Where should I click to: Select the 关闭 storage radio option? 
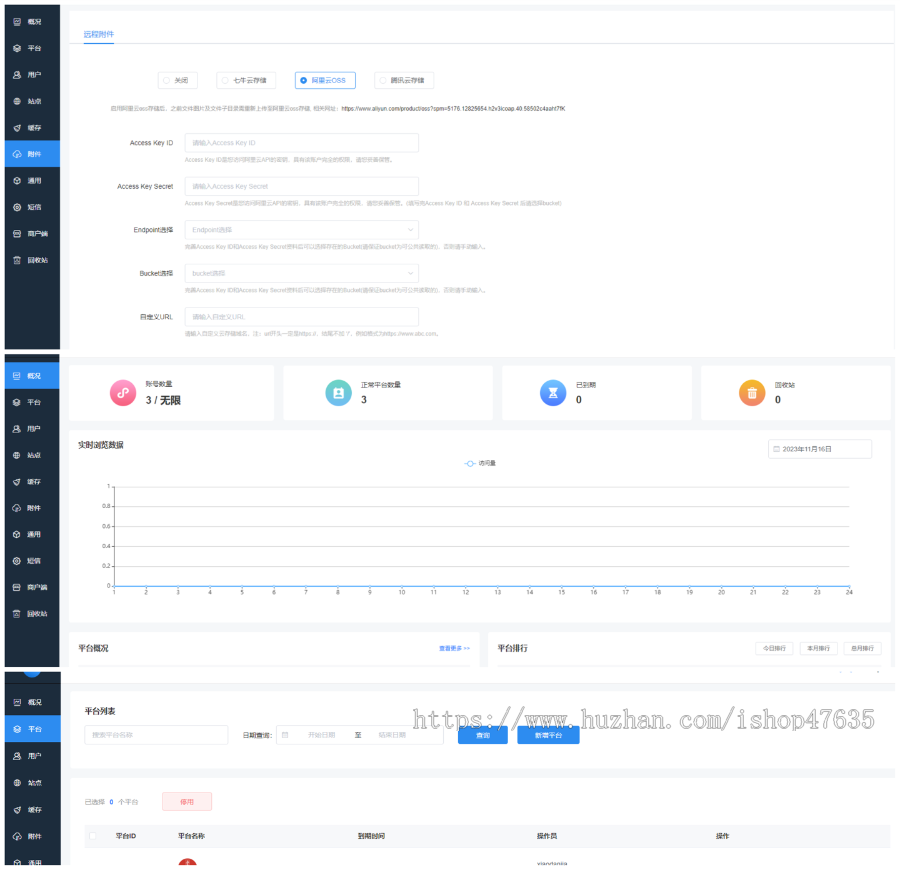[177, 80]
